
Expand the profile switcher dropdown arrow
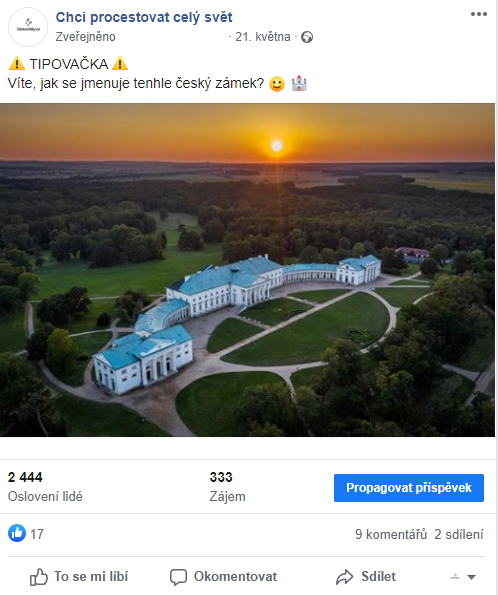[x=471, y=577]
